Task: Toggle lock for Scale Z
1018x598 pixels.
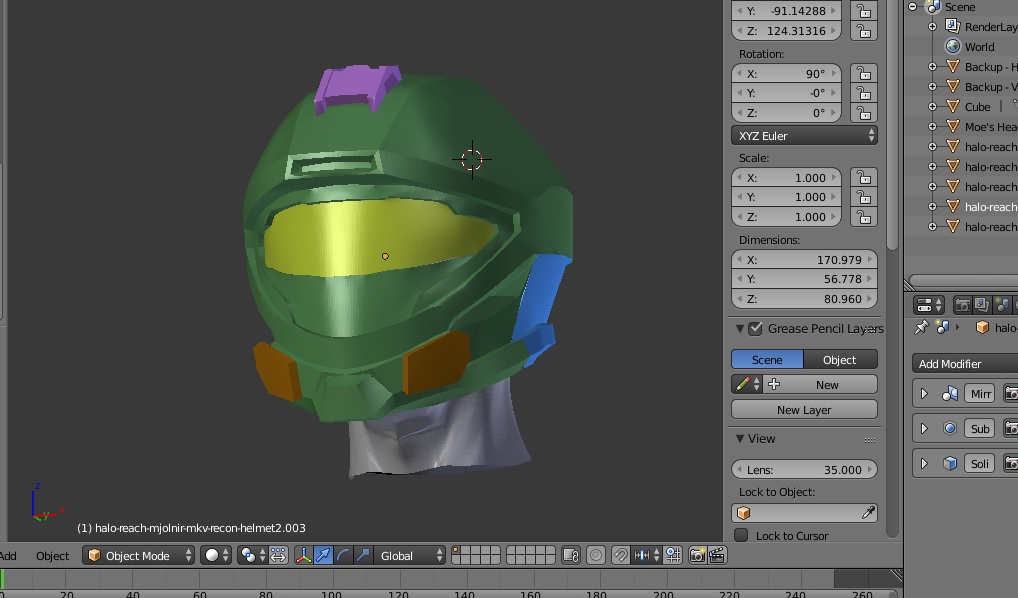Action: point(864,217)
